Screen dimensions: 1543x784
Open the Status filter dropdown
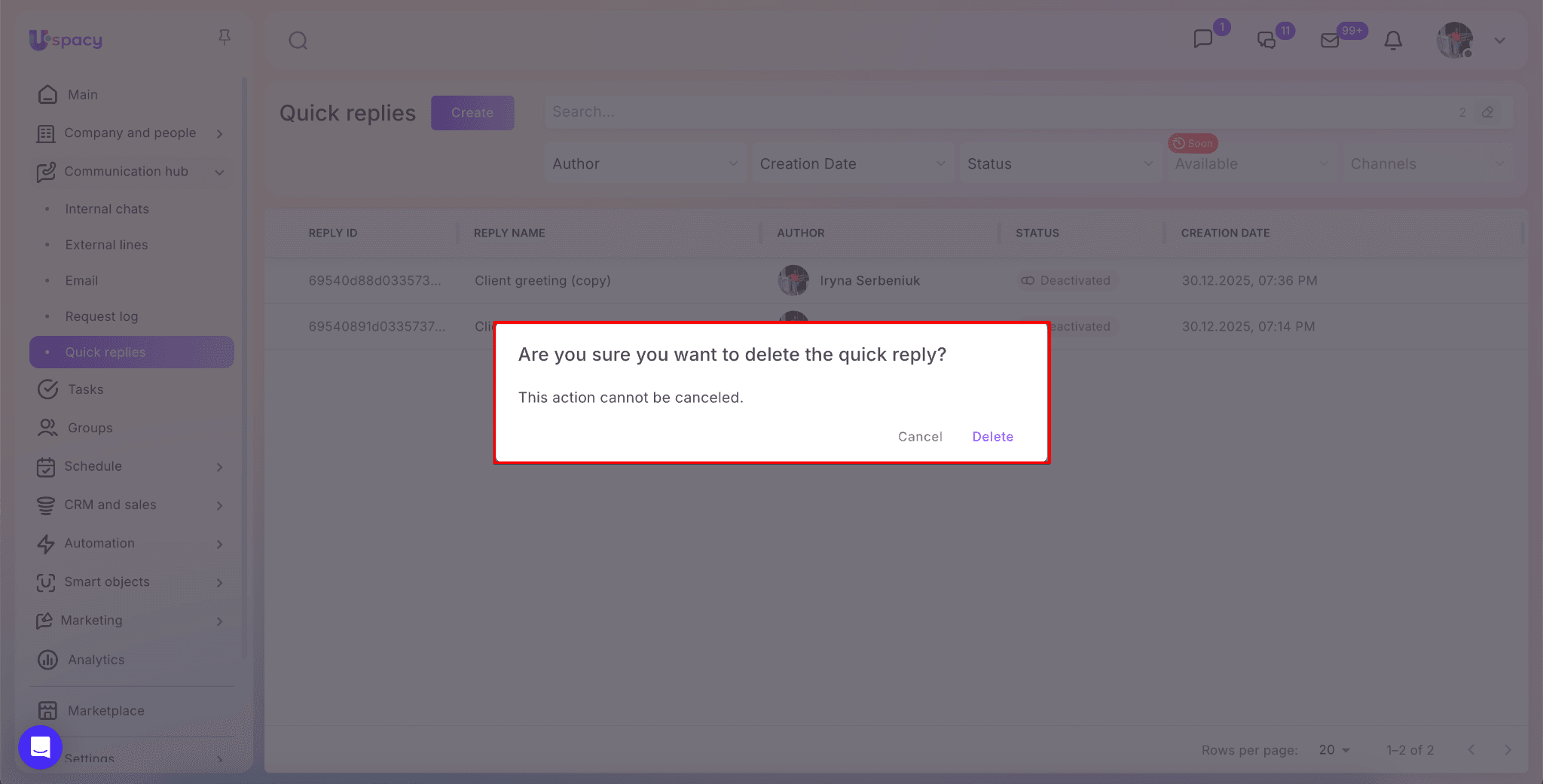pyautogui.click(x=1059, y=164)
